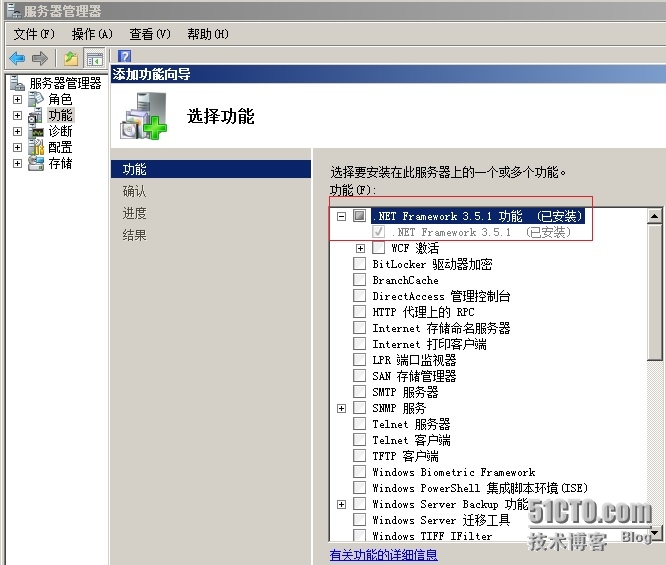This screenshot has height=565, width=666.
Task: Select 服务器管理器 root tree item
Action: (65, 83)
